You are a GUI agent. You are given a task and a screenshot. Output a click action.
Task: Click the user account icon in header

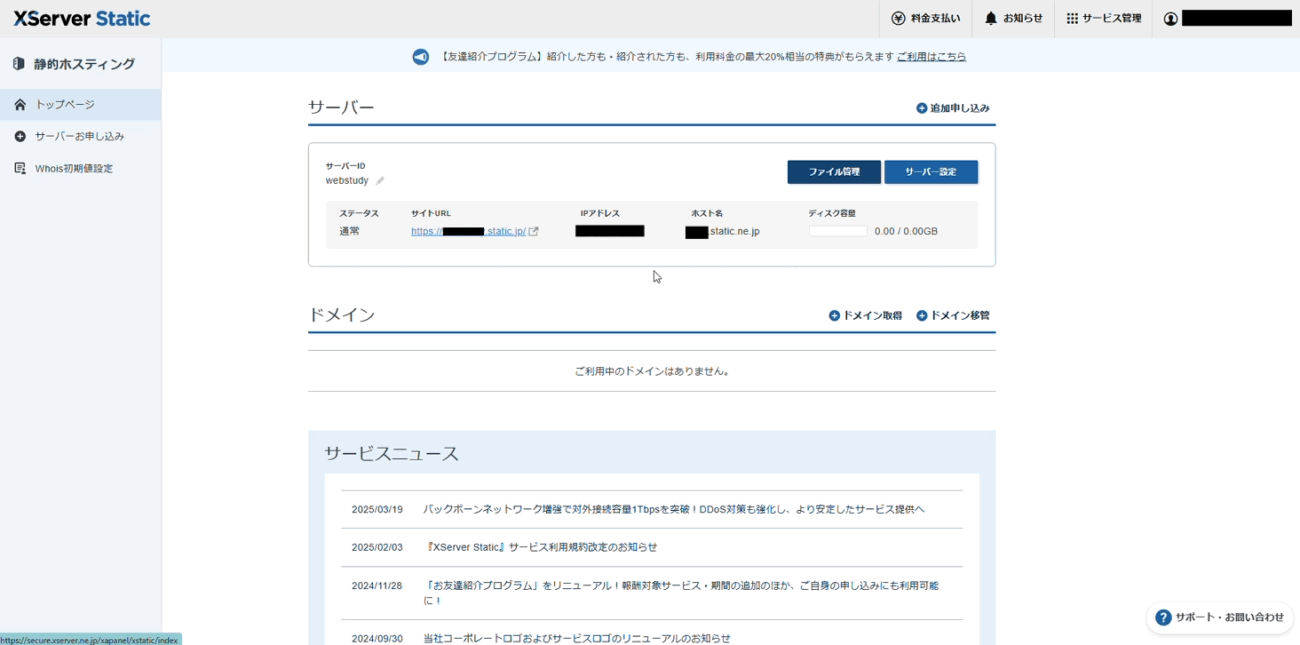[1171, 18]
